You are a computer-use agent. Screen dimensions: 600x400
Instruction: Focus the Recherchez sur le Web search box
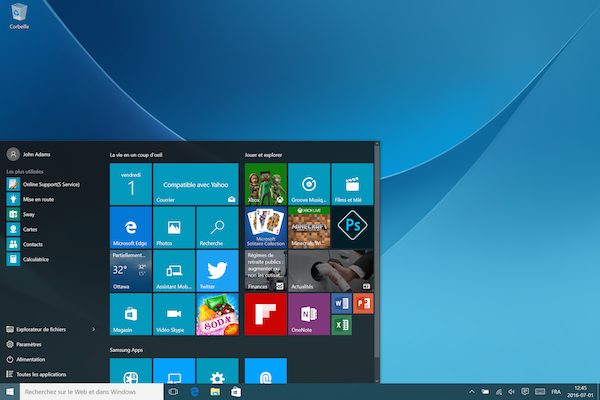(92, 392)
